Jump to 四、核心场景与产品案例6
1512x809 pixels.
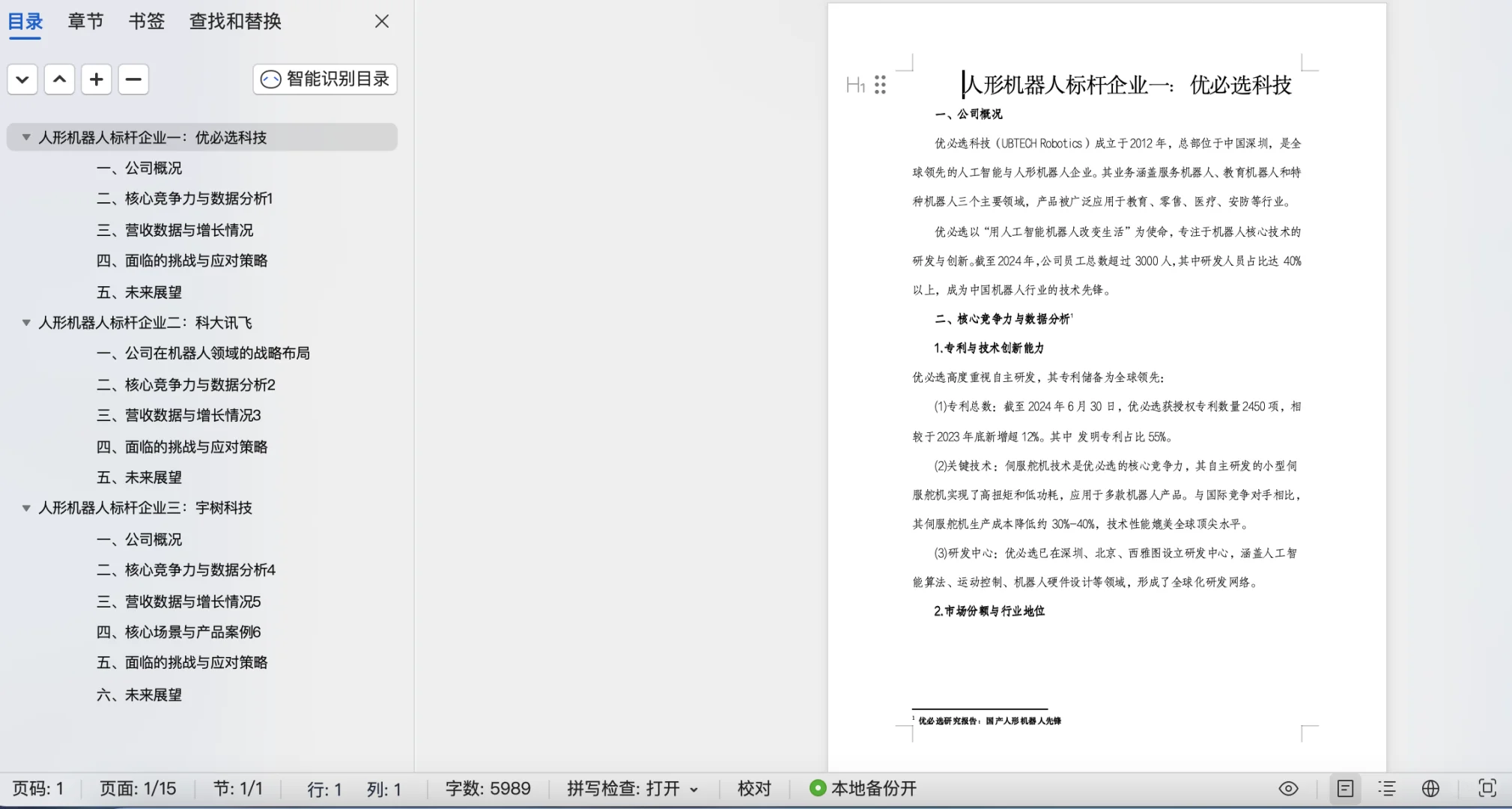point(179,632)
